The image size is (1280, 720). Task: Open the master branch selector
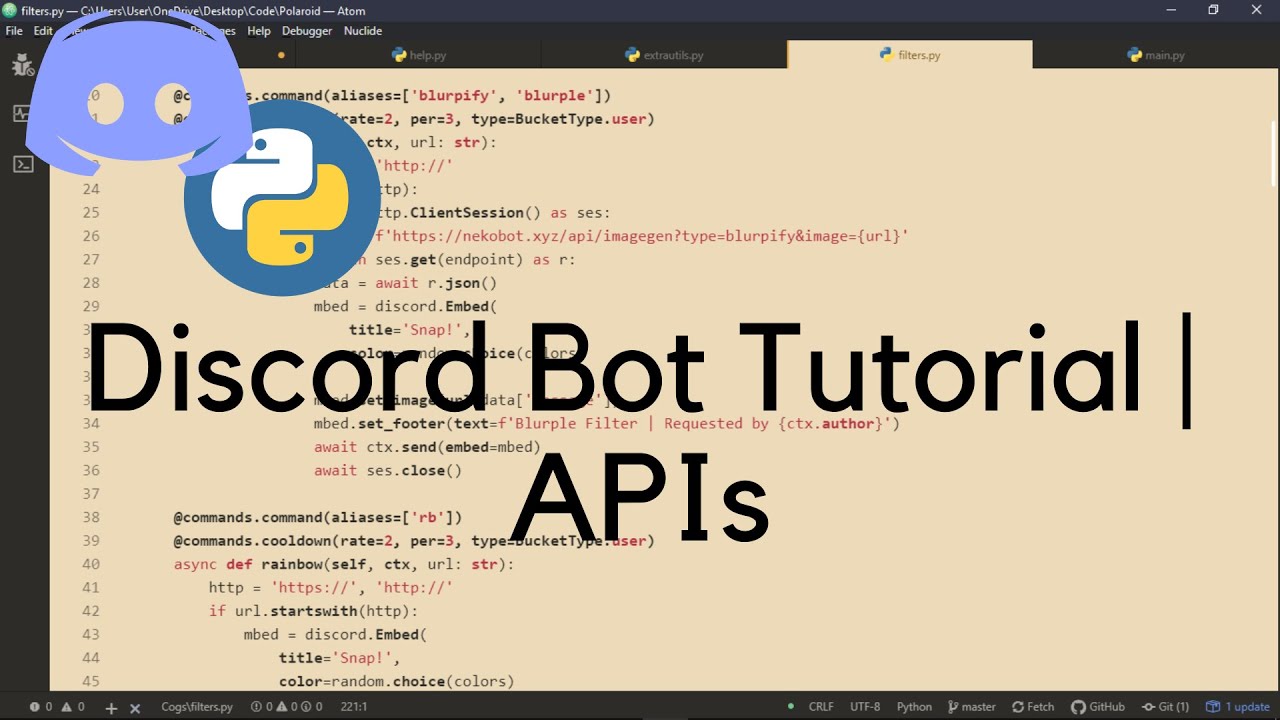click(x=971, y=707)
